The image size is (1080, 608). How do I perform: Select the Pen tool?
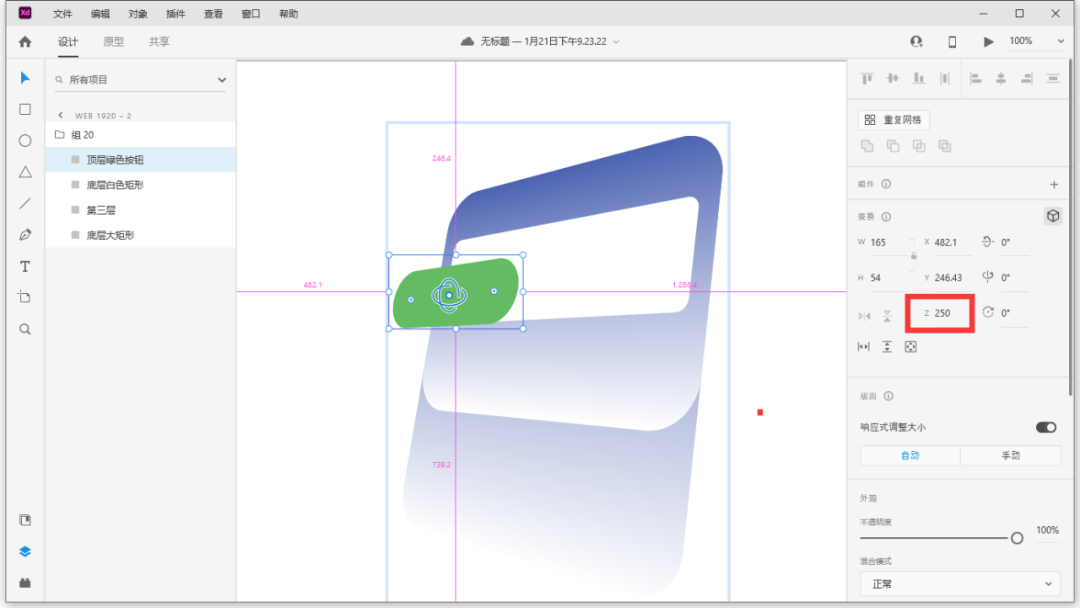pyautogui.click(x=25, y=235)
